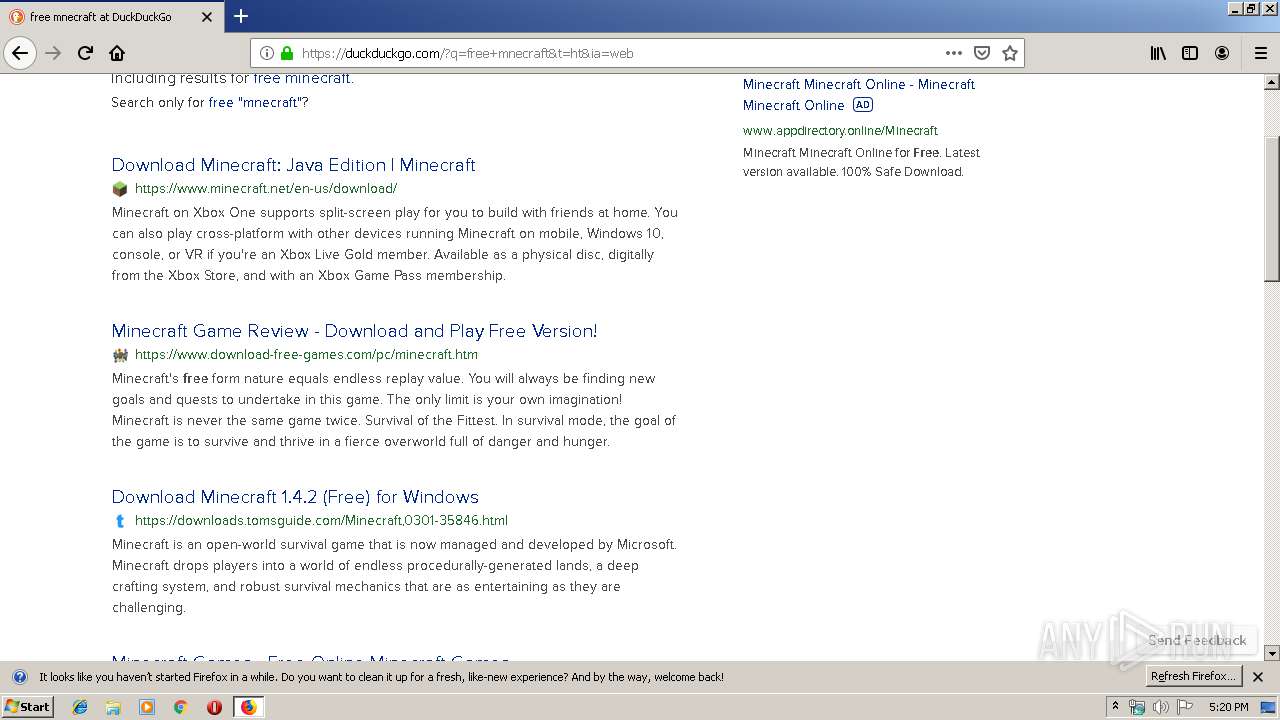
Task: Open downloads.tomsguide.com URL link
Action: pos(321,520)
